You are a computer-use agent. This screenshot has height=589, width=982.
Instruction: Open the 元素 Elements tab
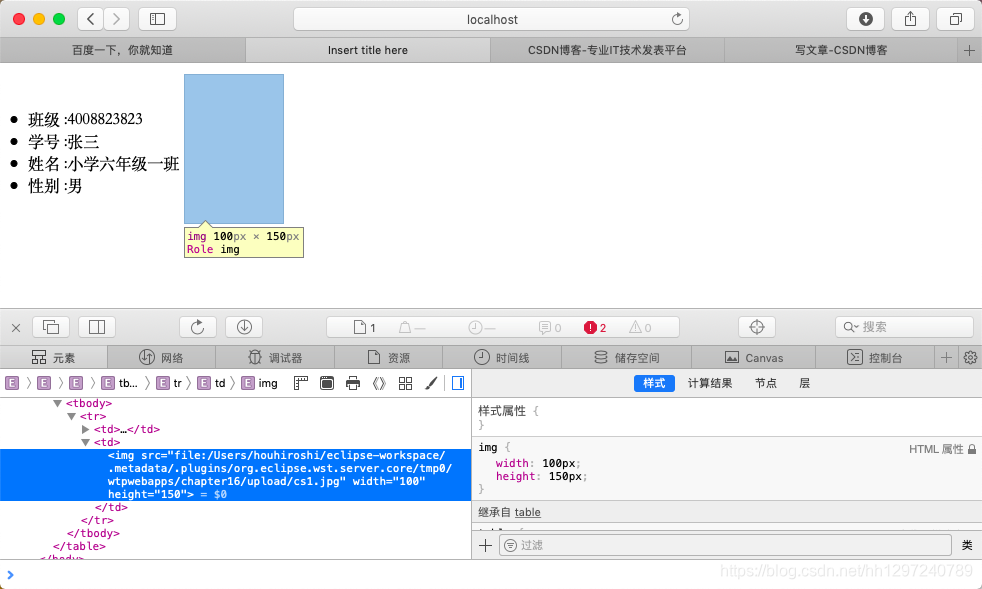click(54, 358)
